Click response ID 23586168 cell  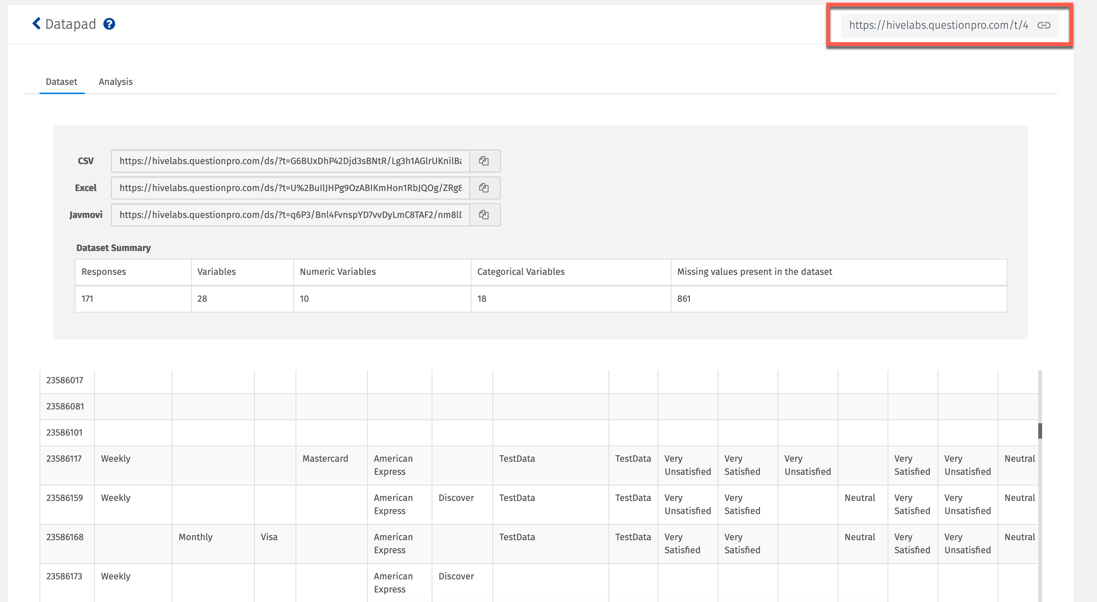tap(65, 537)
